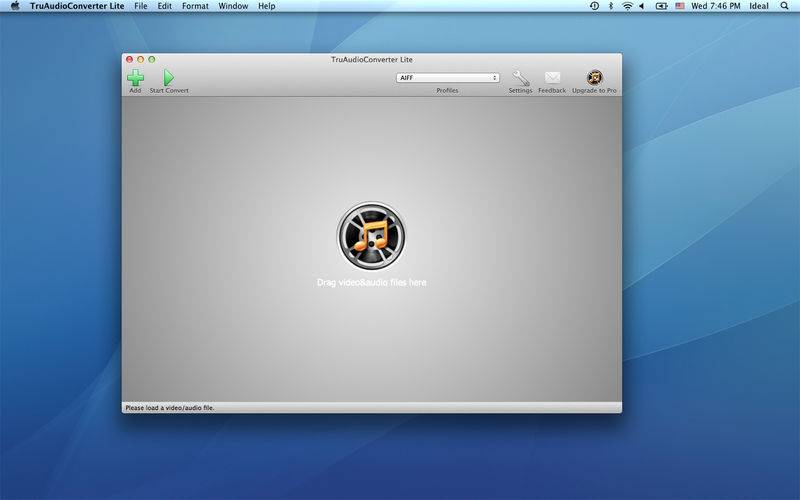Viewport: 800px width, 500px height.
Task: Click the music note logo in the drop area
Action: pyautogui.click(x=371, y=236)
